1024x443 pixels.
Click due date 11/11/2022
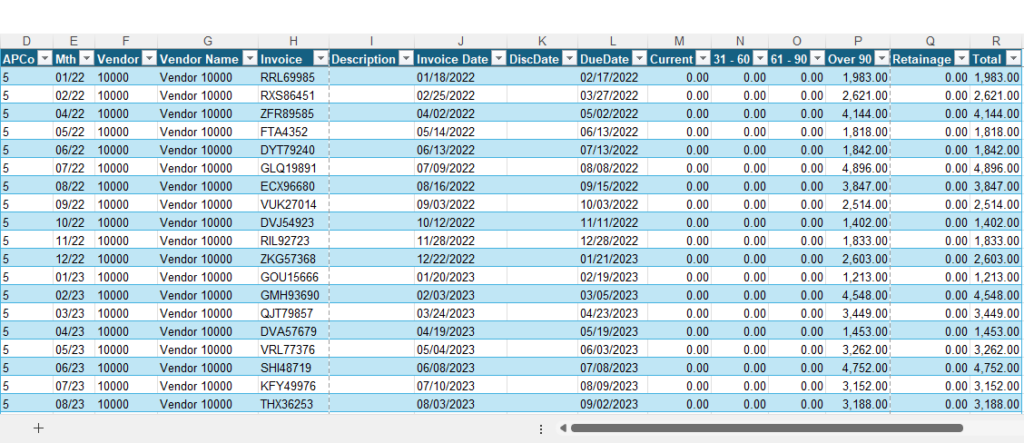[x=613, y=223]
